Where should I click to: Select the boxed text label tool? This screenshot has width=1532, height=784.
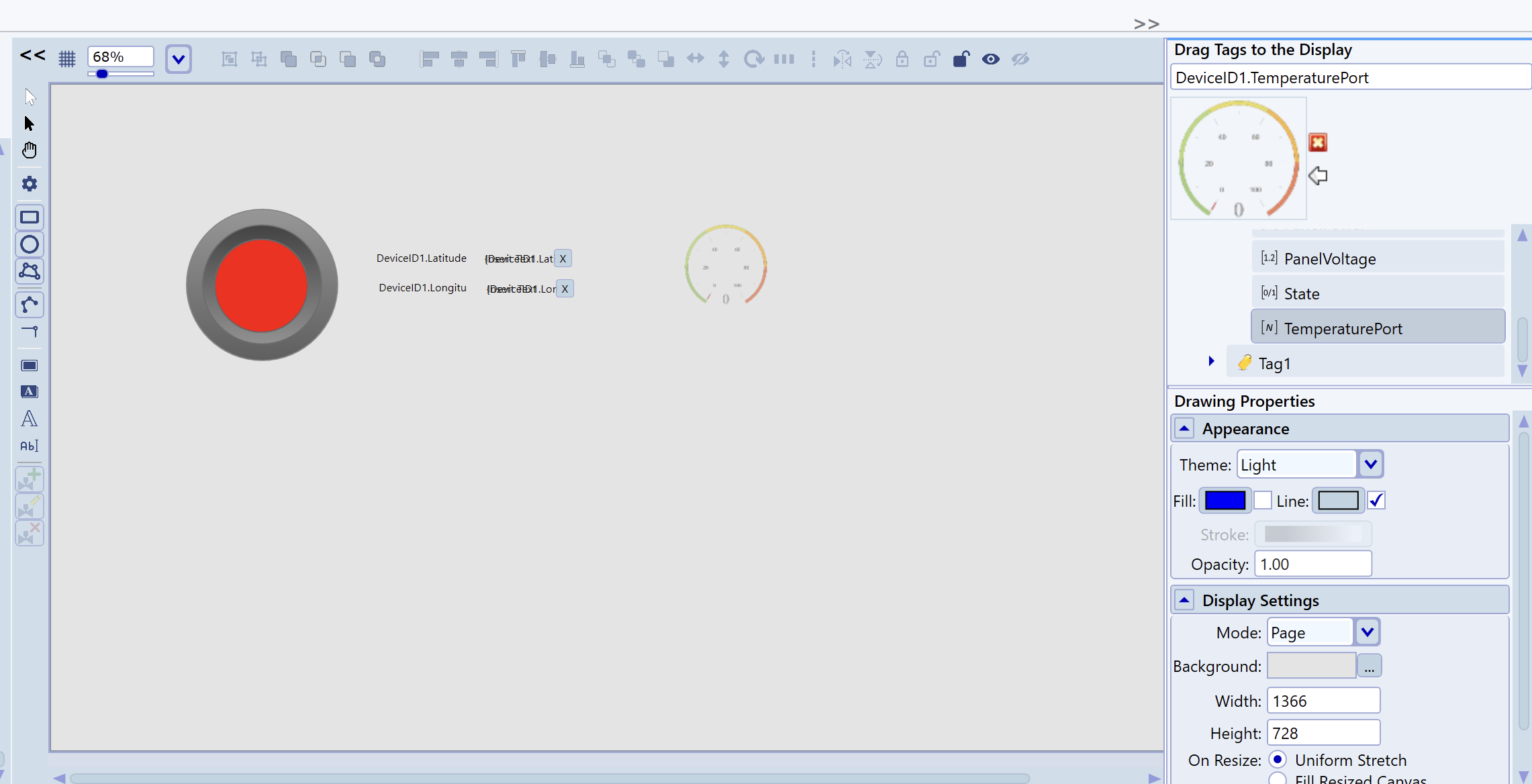pyautogui.click(x=30, y=392)
